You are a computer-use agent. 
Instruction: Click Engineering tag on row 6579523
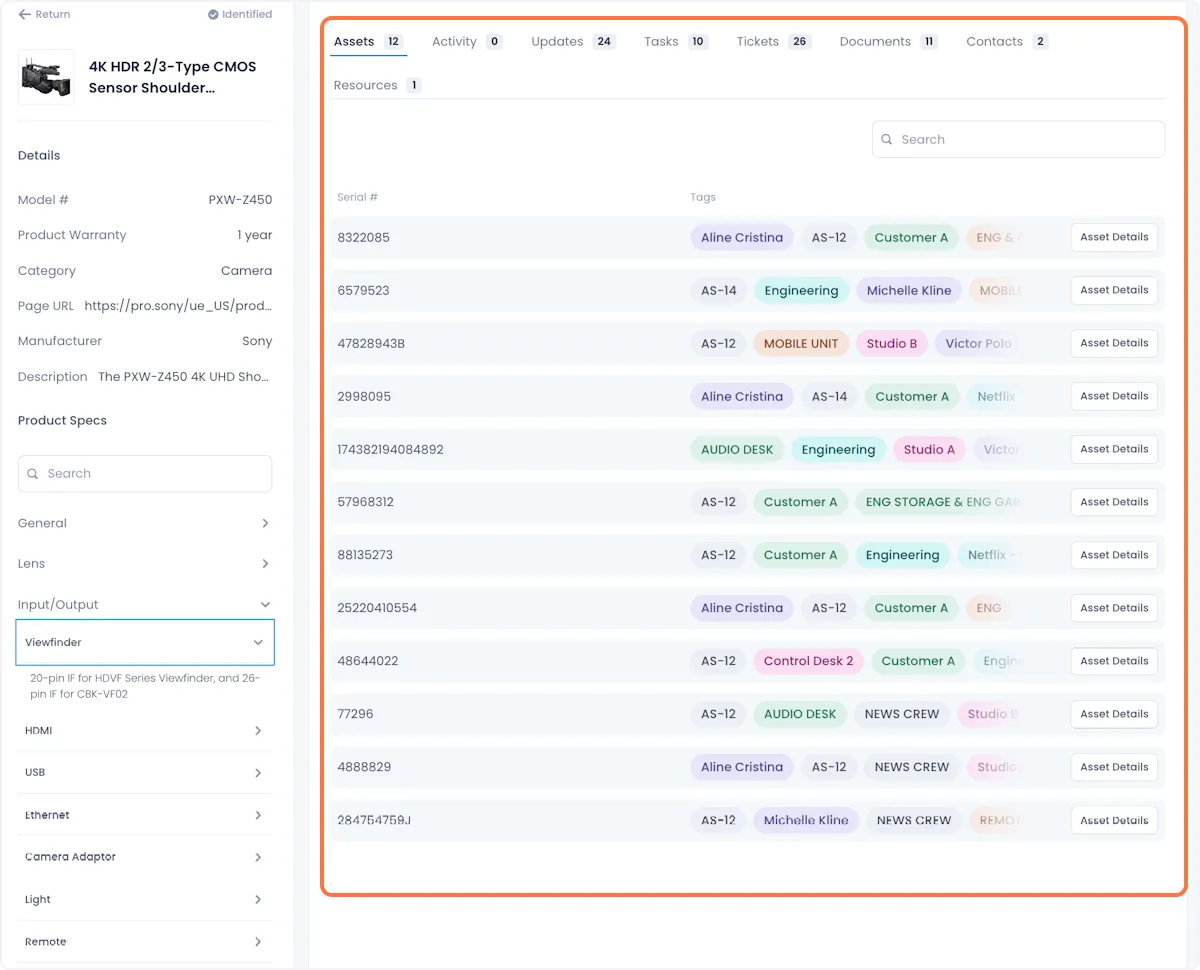tap(801, 291)
